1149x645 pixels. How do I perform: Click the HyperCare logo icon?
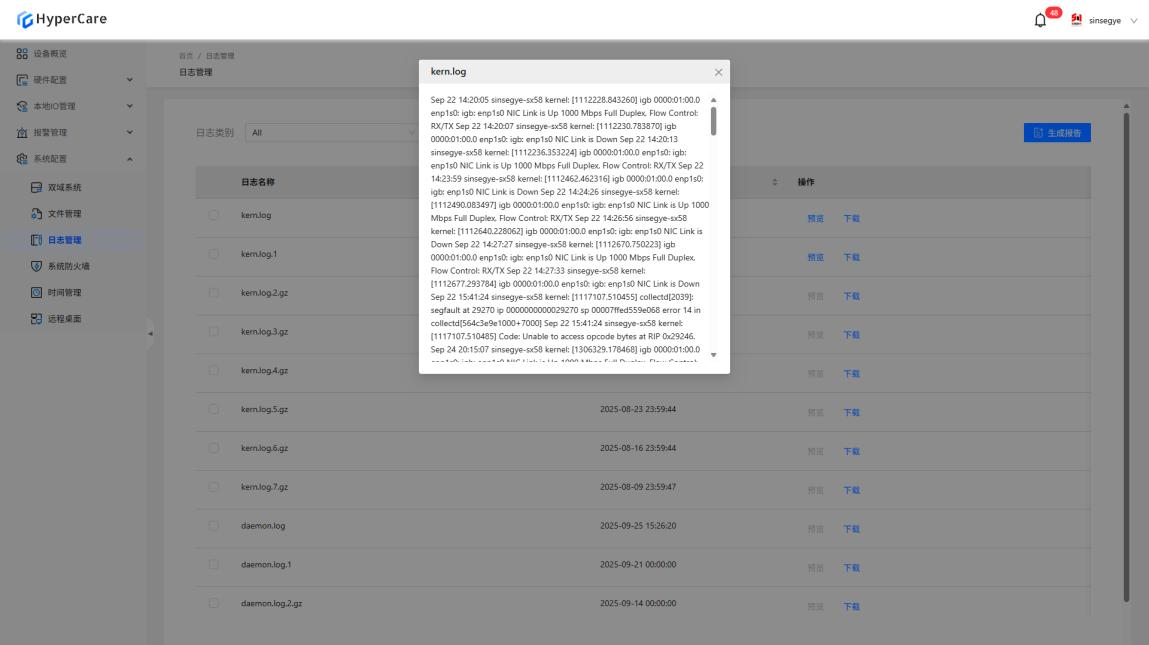[25, 20]
